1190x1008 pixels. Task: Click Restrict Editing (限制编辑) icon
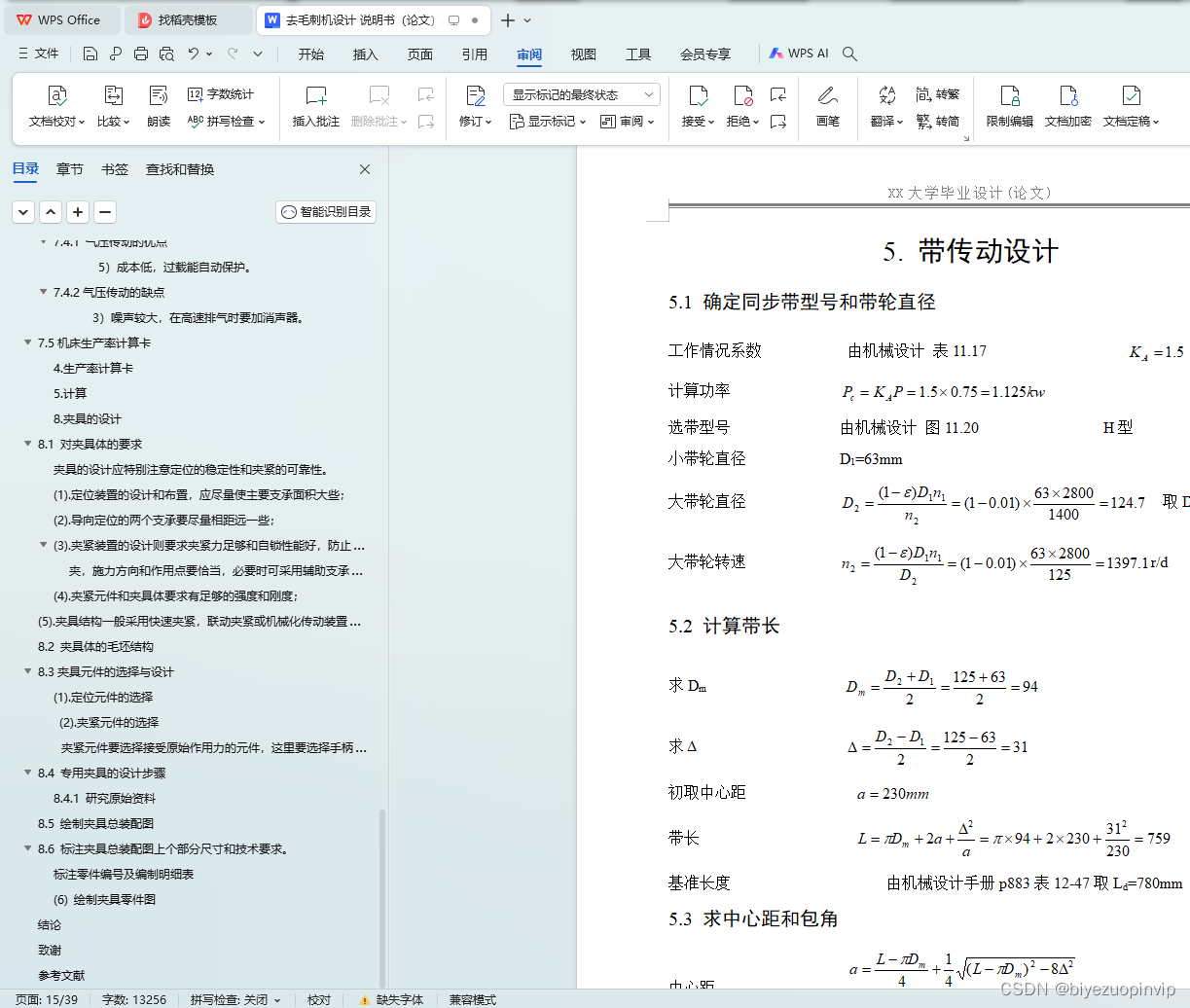(x=1010, y=95)
